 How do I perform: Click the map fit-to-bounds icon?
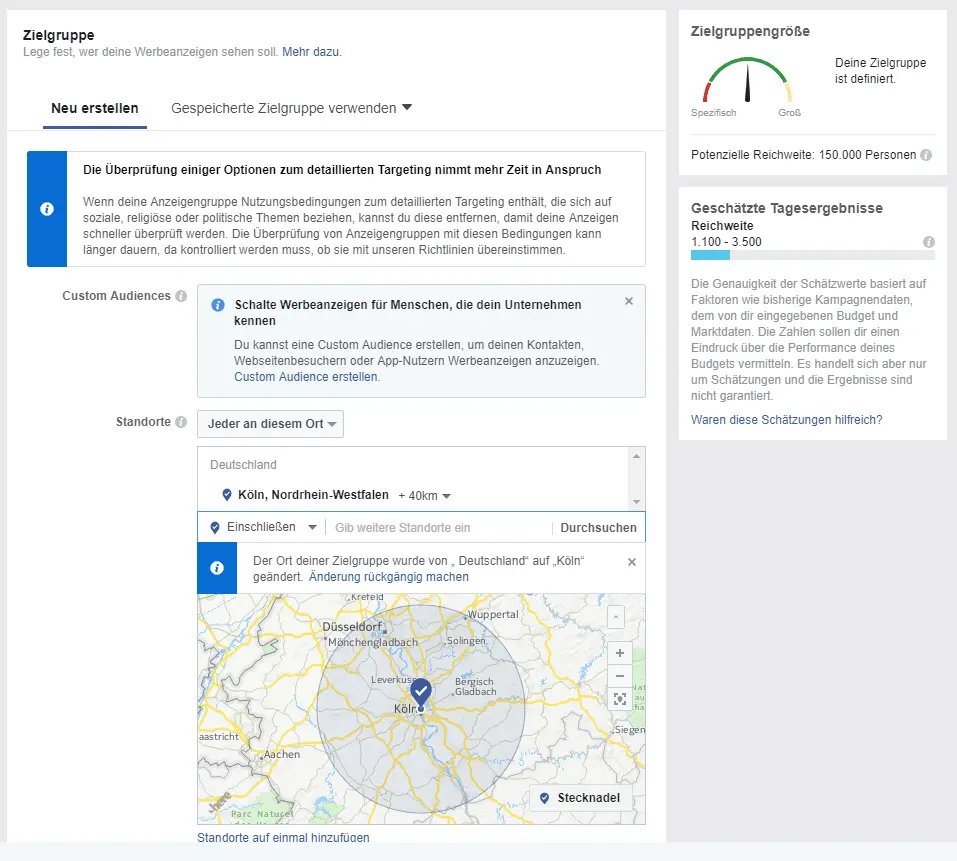(619, 699)
